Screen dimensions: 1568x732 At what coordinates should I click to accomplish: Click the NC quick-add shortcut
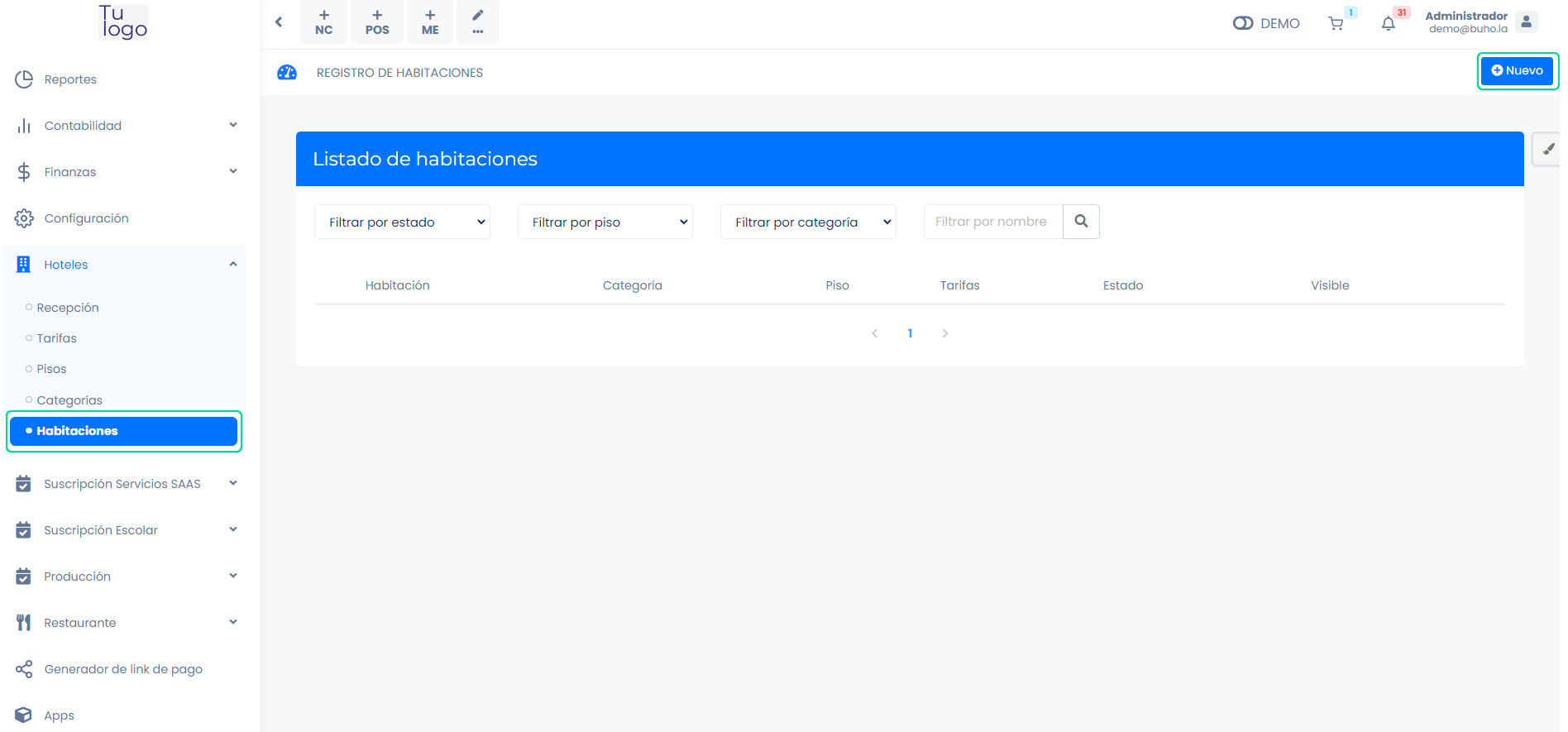(324, 22)
